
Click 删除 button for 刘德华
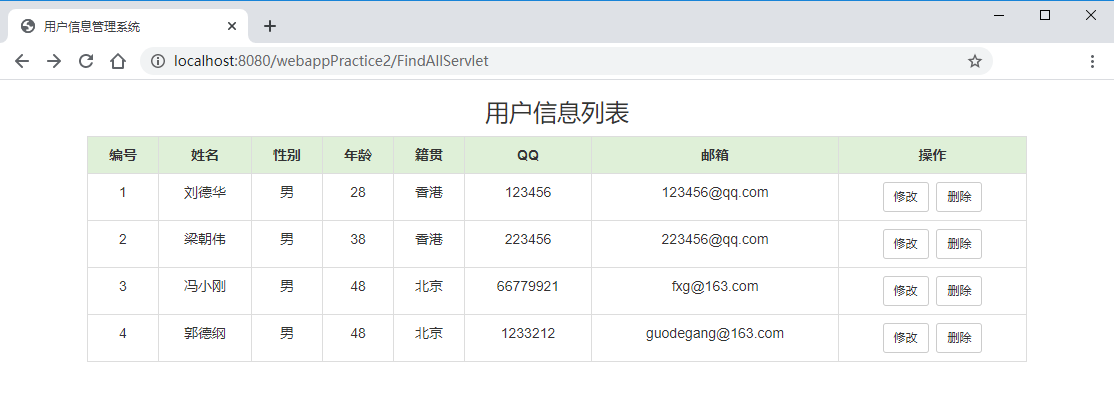959,197
